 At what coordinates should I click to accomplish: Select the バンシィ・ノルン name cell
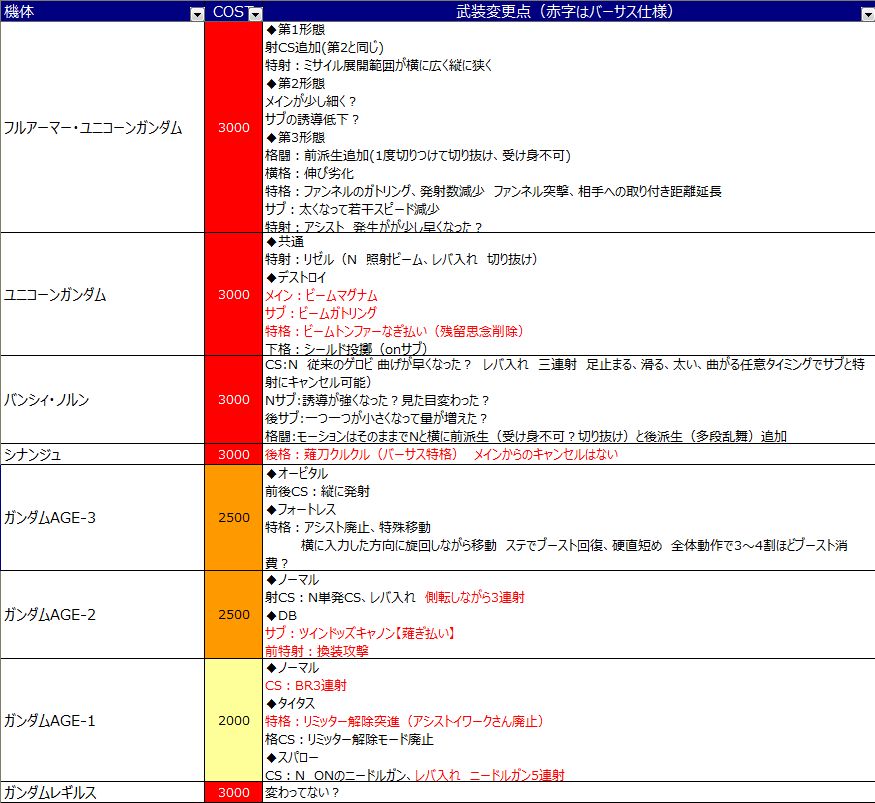[x=102, y=400]
